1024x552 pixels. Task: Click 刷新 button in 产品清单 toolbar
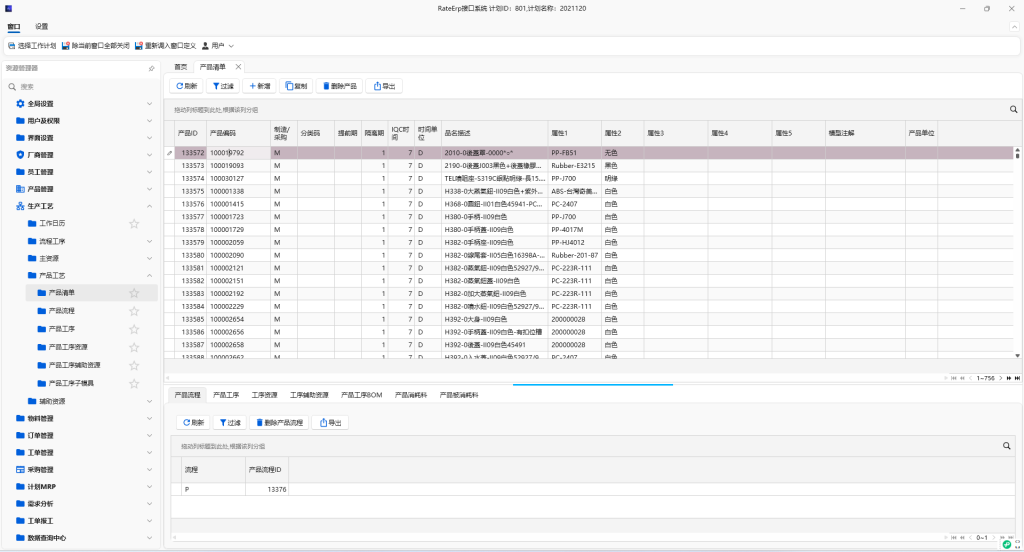pyautogui.click(x=186, y=86)
